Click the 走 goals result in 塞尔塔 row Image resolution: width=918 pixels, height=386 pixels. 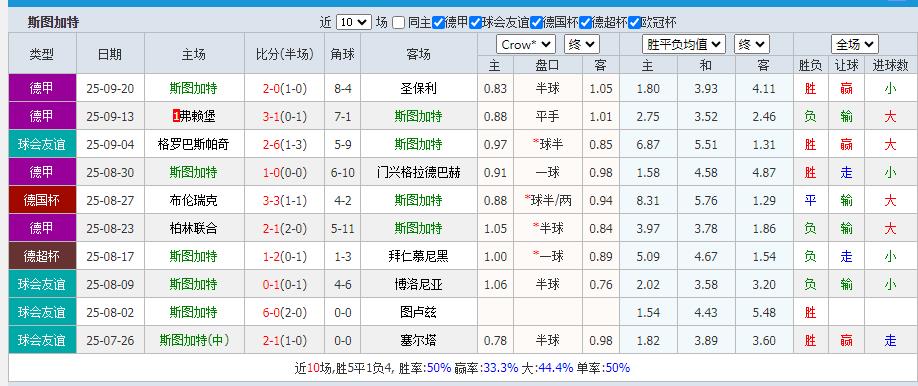coord(890,340)
